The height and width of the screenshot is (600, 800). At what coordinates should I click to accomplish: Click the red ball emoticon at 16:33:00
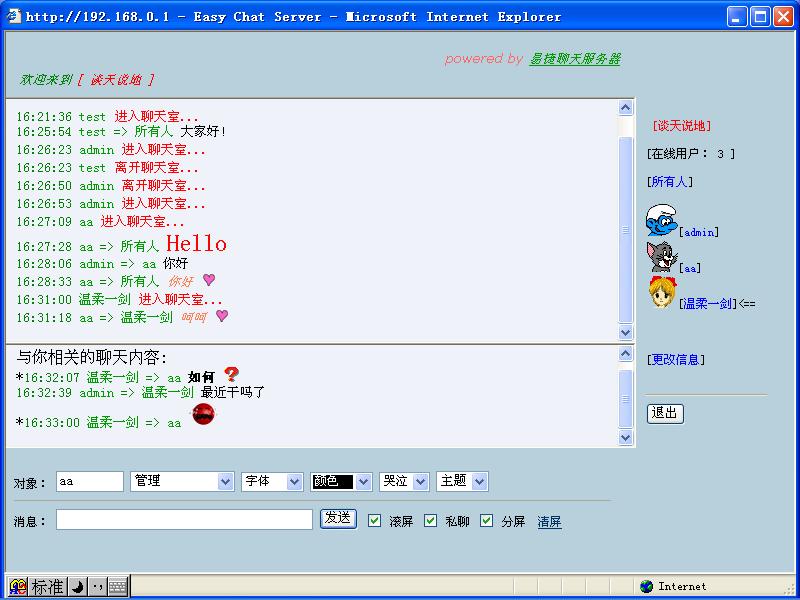pos(204,414)
